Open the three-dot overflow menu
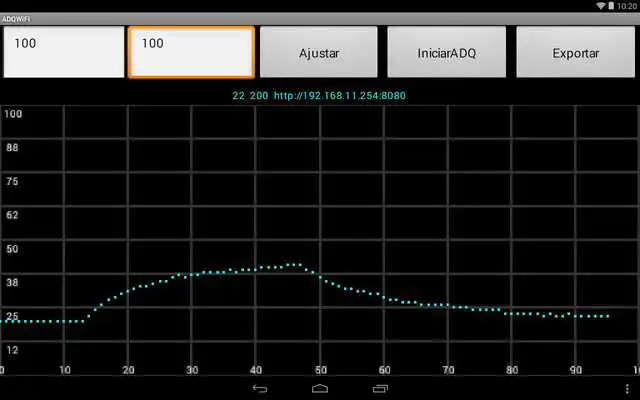 coord(627,389)
